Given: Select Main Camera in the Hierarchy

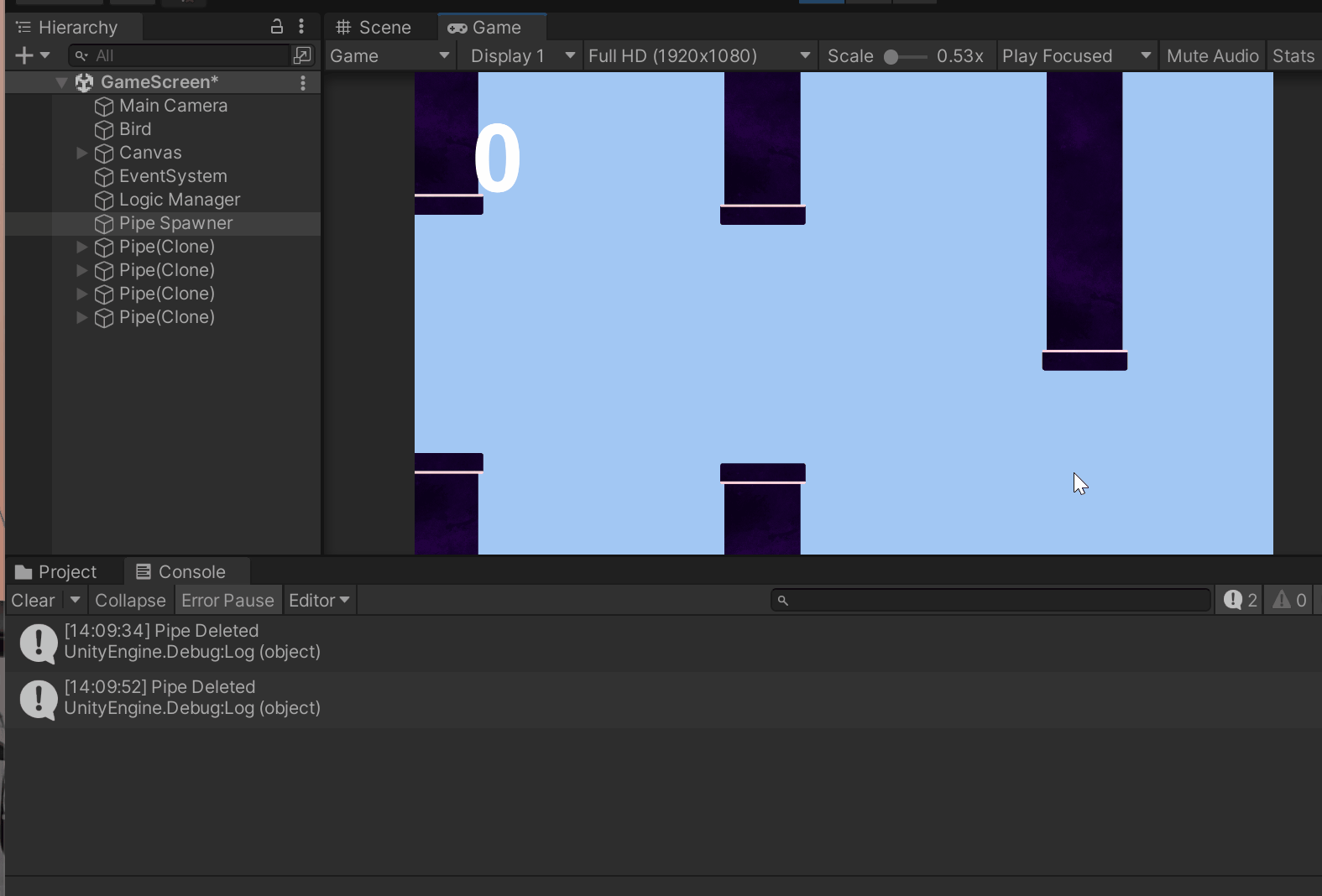Looking at the screenshot, I should pos(174,106).
